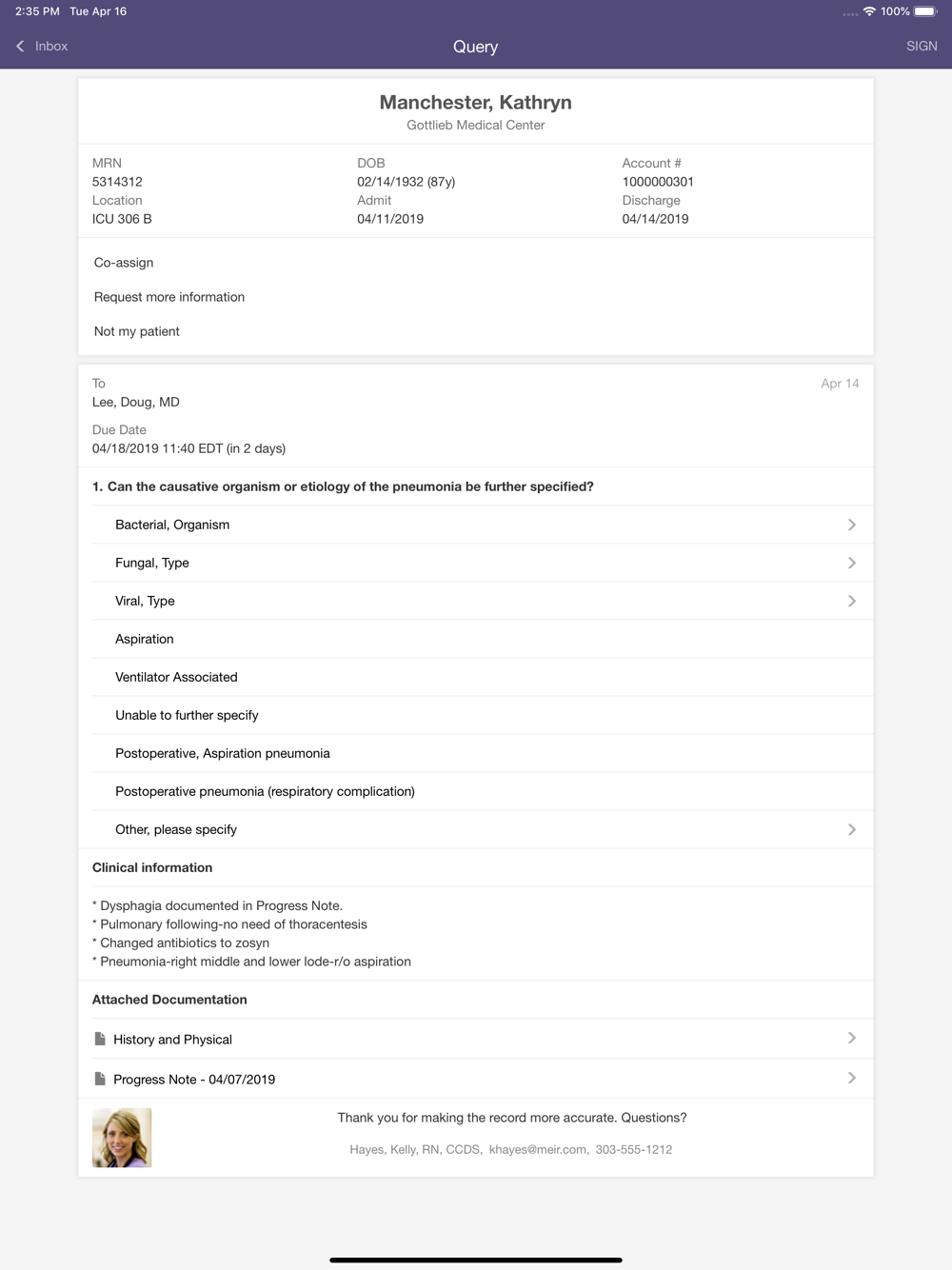This screenshot has height=1270, width=952.
Task: Tap Kelly Hayes profile photo
Action: point(122,1138)
